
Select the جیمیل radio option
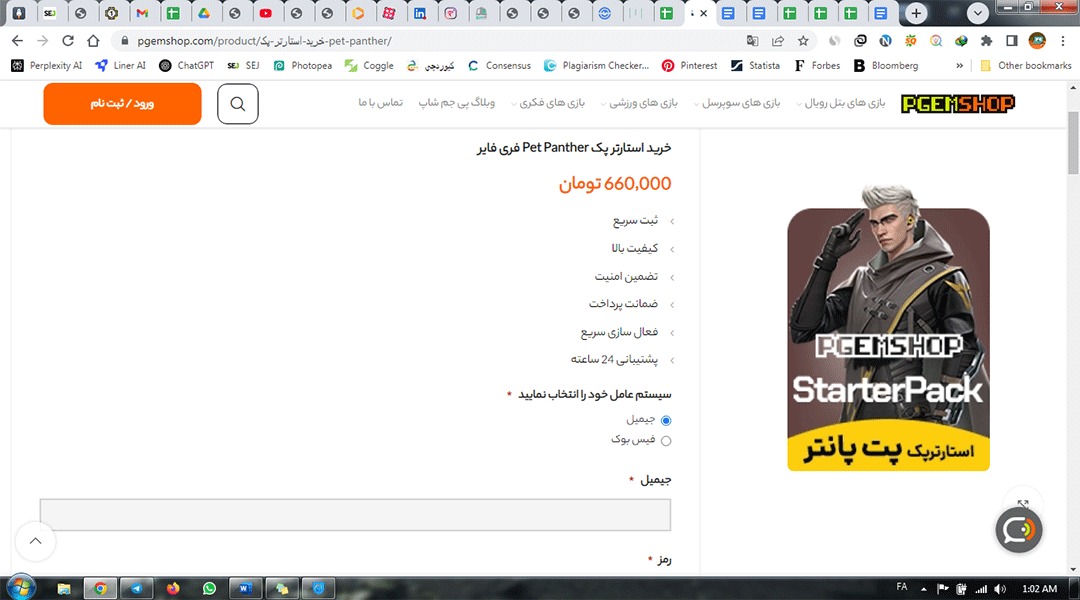tap(664, 419)
